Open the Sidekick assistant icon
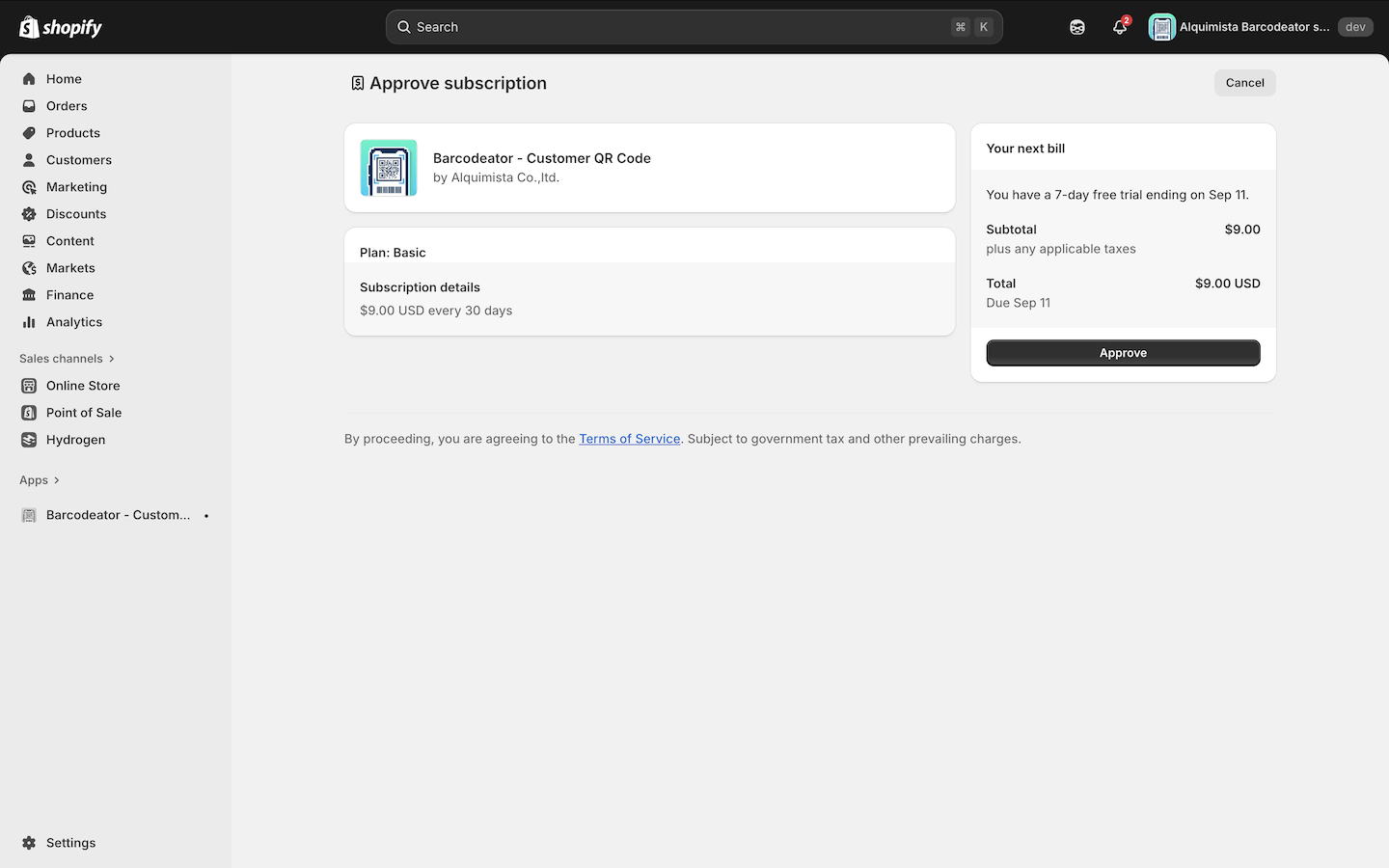The image size is (1389, 868). point(1077,27)
